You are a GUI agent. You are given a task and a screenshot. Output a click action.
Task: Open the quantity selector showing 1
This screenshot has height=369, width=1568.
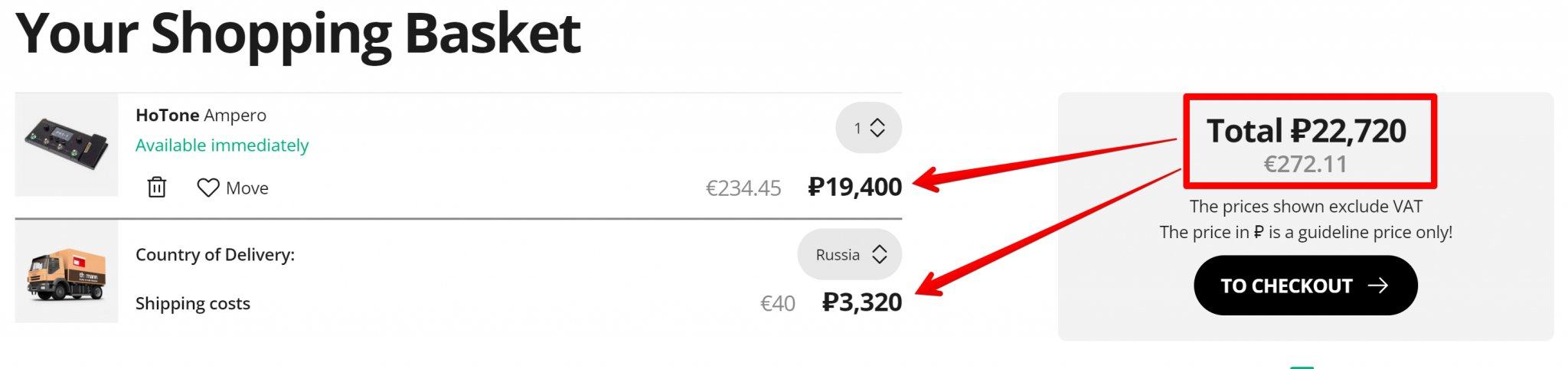pos(868,128)
